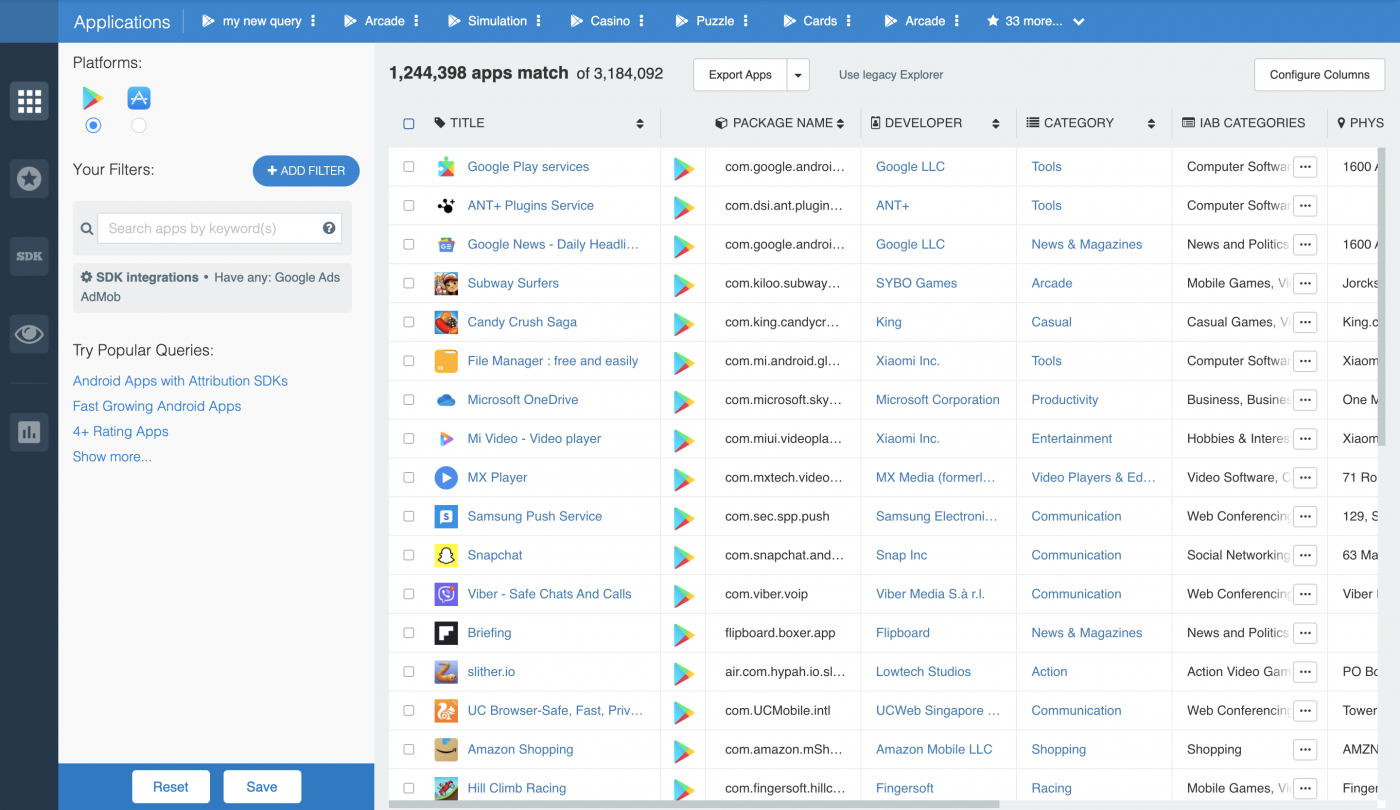Click the Subway Surfers app icon

pyautogui.click(x=446, y=283)
